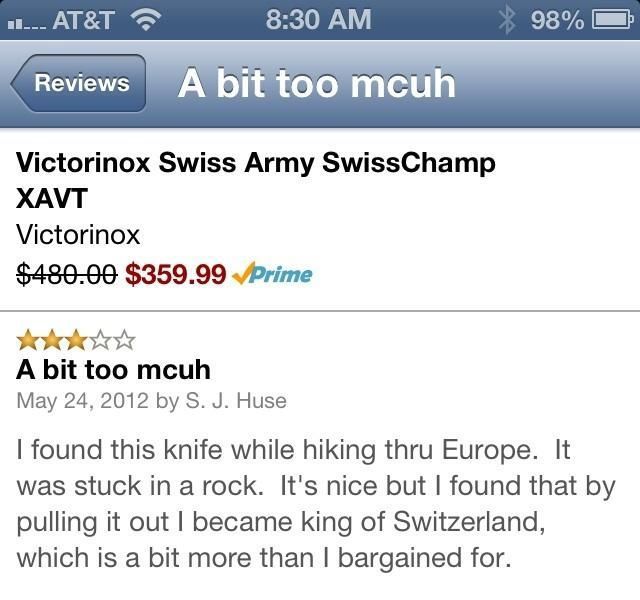
Task: Tap the crossed-out $480.00 list price
Action: click(67, 274)
